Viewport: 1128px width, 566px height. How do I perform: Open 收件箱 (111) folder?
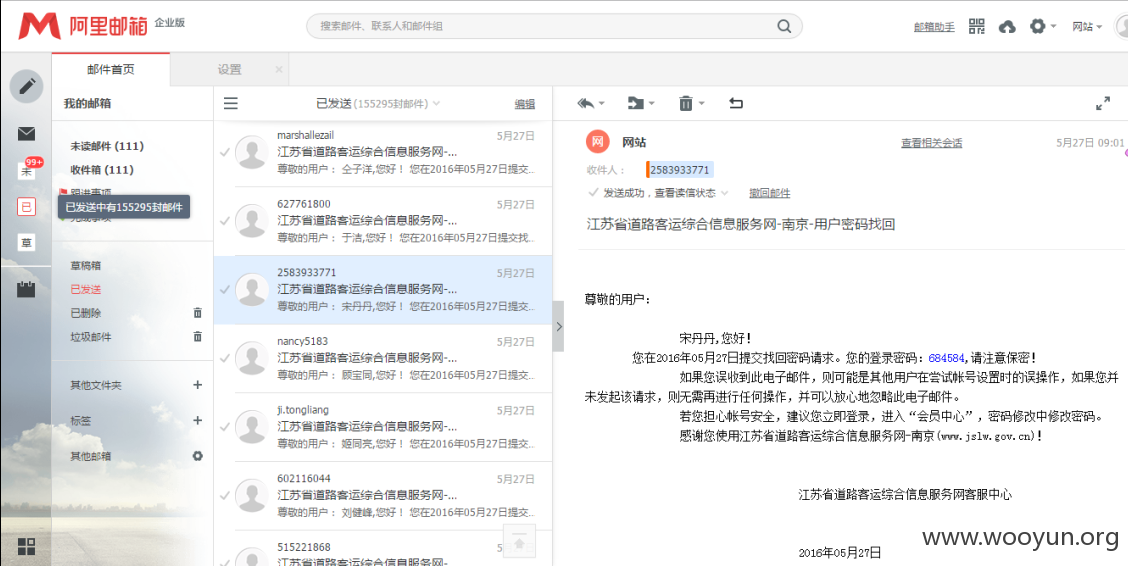point(102,170)
